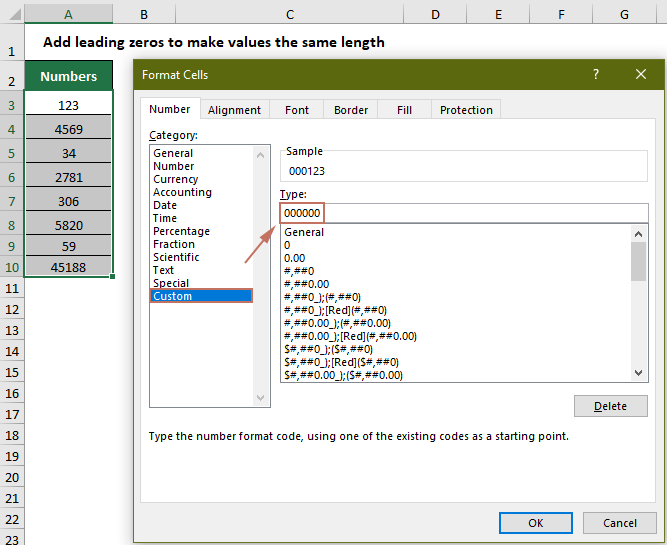This screenshot has width=667, height=545.
Task: Select Accounting category
Action: point(182,192)
